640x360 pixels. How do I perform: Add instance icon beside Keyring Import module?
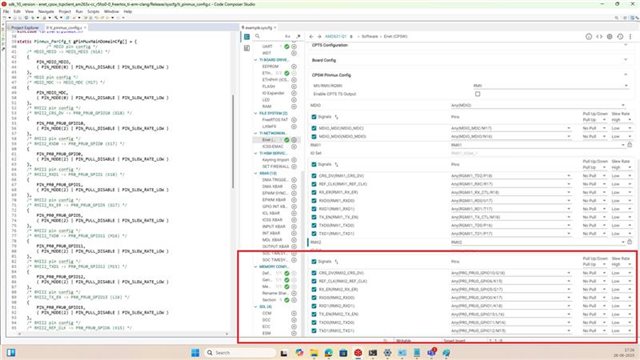pos(294,160)
